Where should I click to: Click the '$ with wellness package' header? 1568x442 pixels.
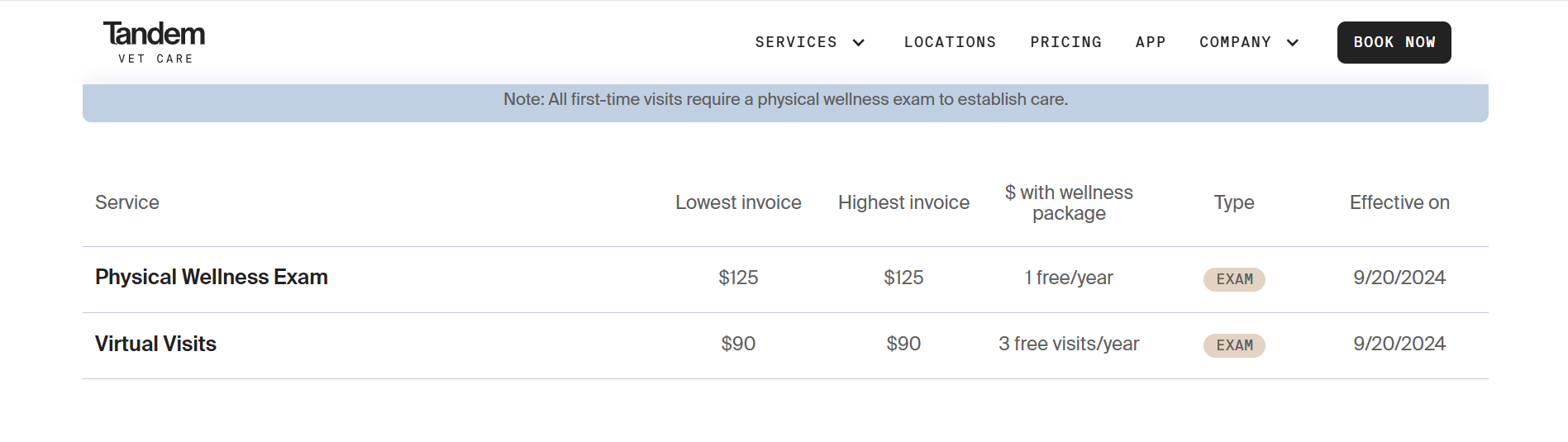click(1069, 203)
